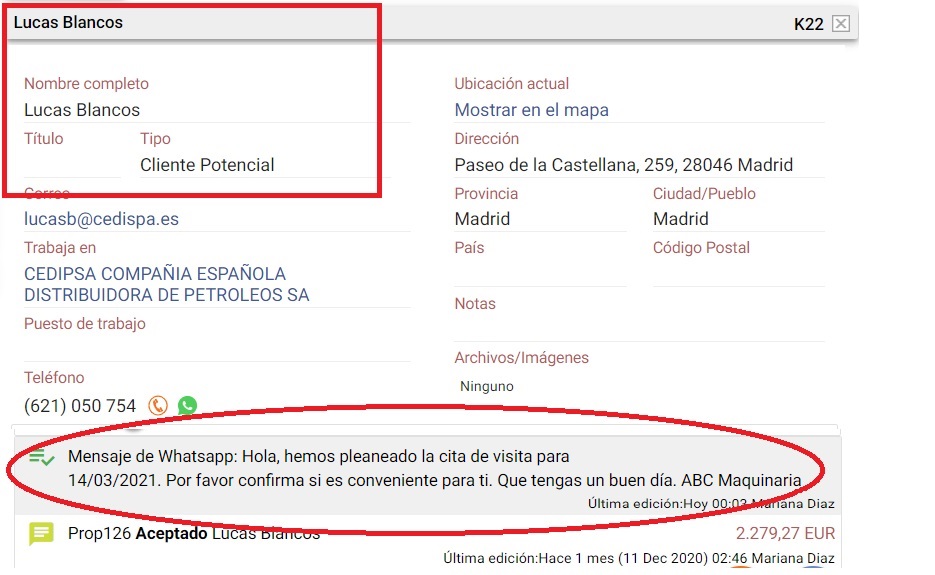Close the Lucas Blancos contact panel
935x575 pixels.
click(x=841, y=24)
